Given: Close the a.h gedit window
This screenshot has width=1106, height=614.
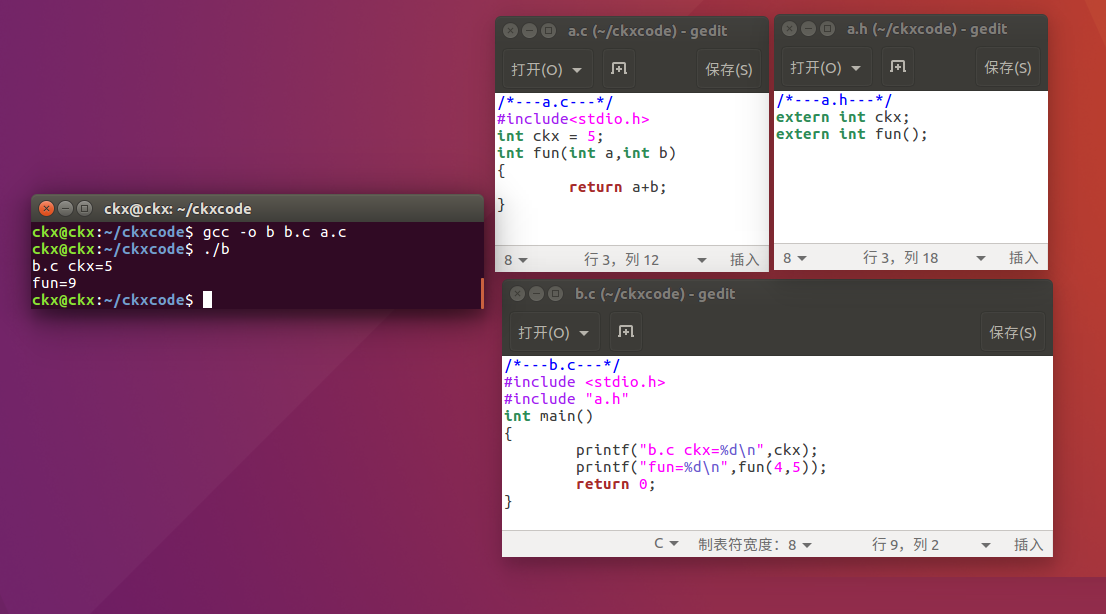Looking at the screenshot, I should click(x=789, y=29).
